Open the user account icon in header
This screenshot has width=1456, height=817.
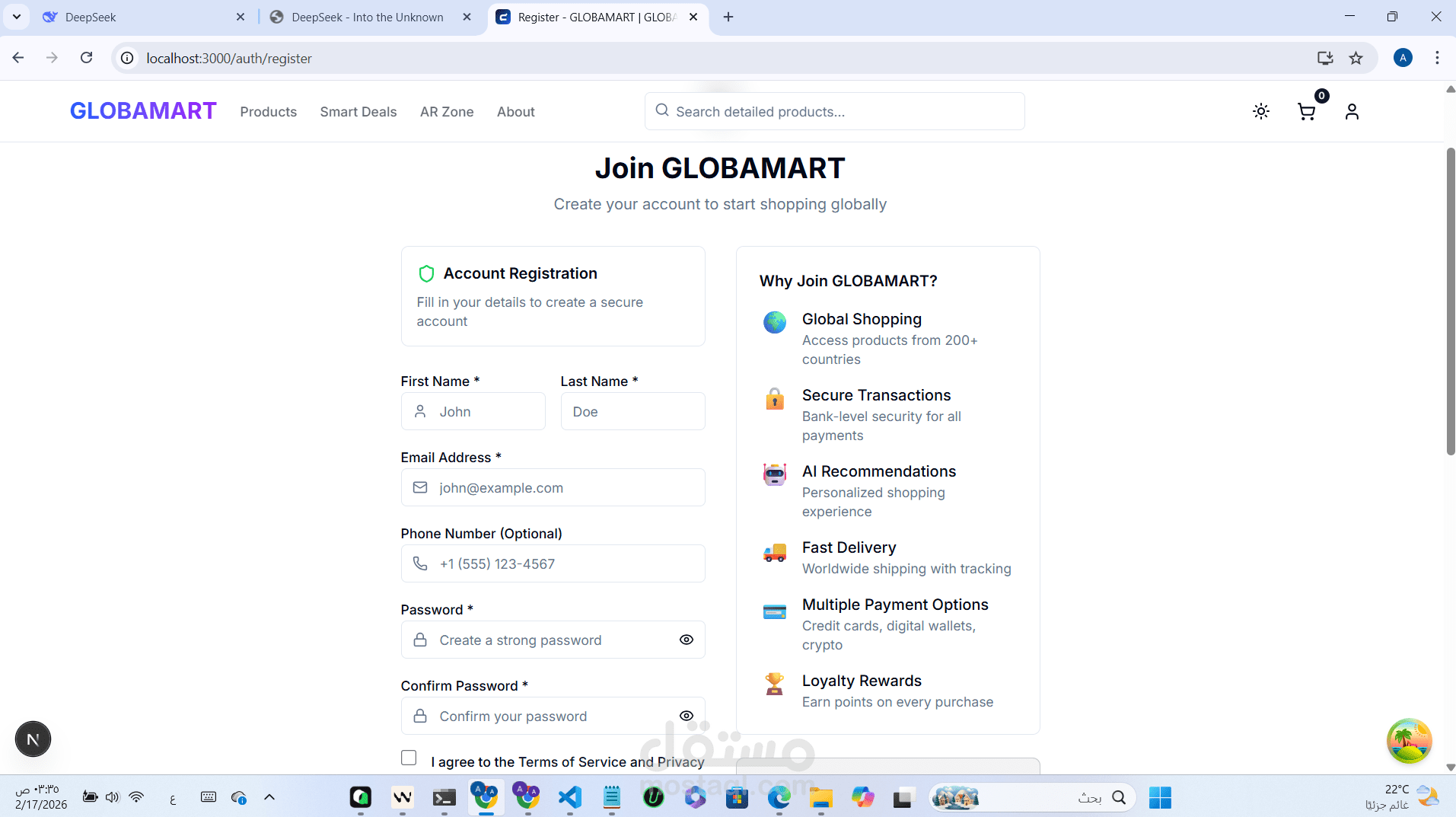pos(1352,111)
